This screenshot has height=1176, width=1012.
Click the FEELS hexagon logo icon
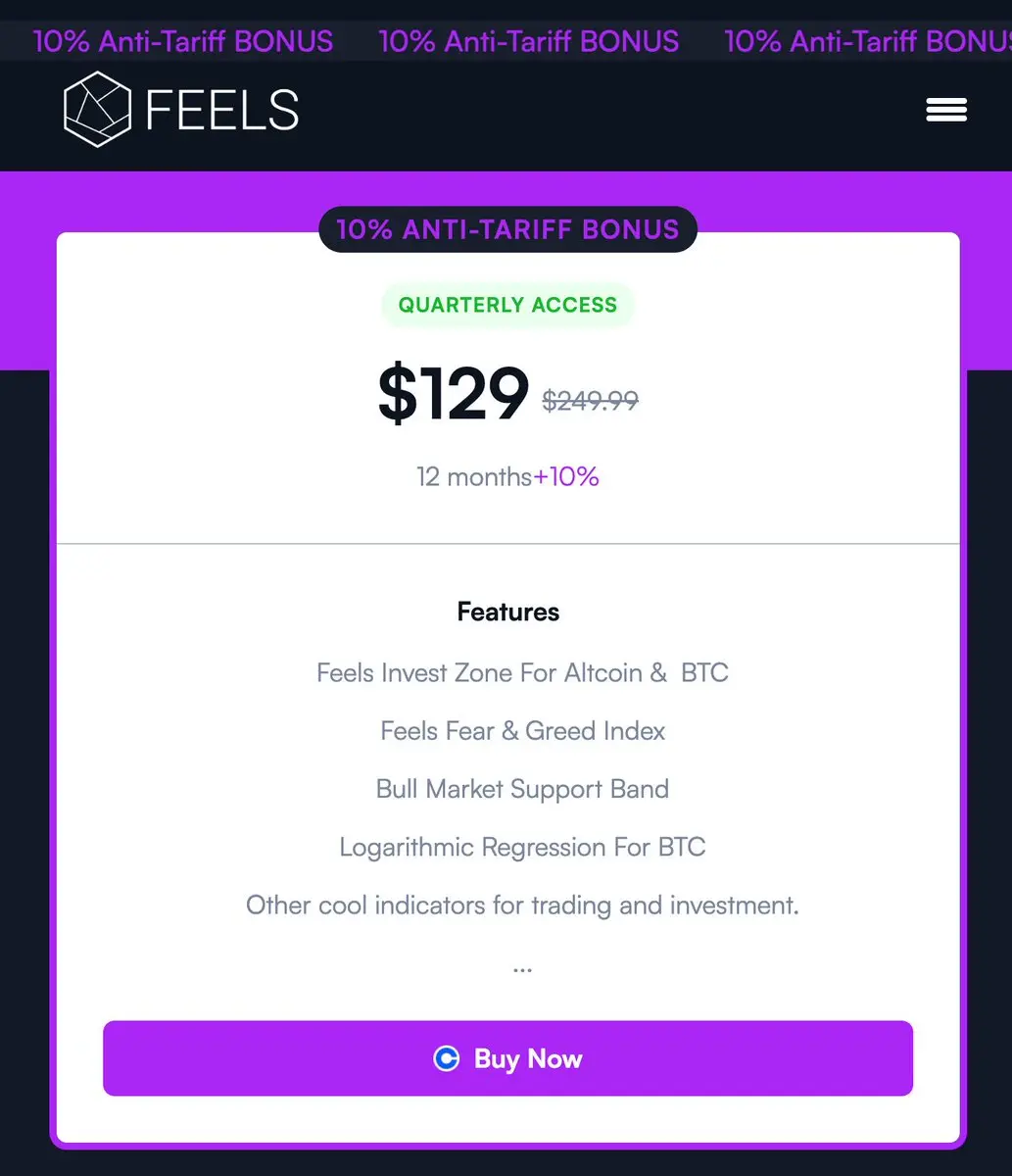[98, 109]
